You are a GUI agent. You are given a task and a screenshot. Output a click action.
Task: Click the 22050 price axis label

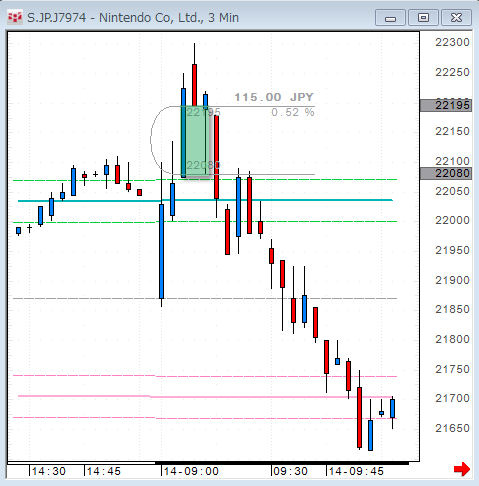[452, 191]
